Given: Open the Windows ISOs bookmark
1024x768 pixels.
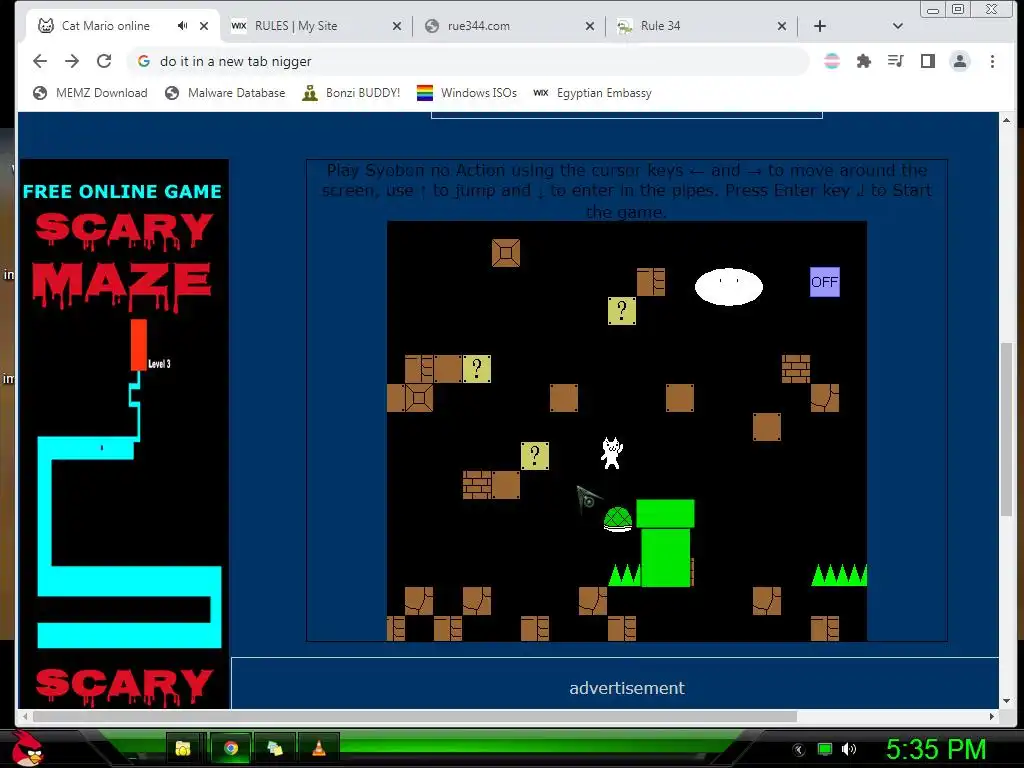Looking at the screenshot, I should 467,93.
